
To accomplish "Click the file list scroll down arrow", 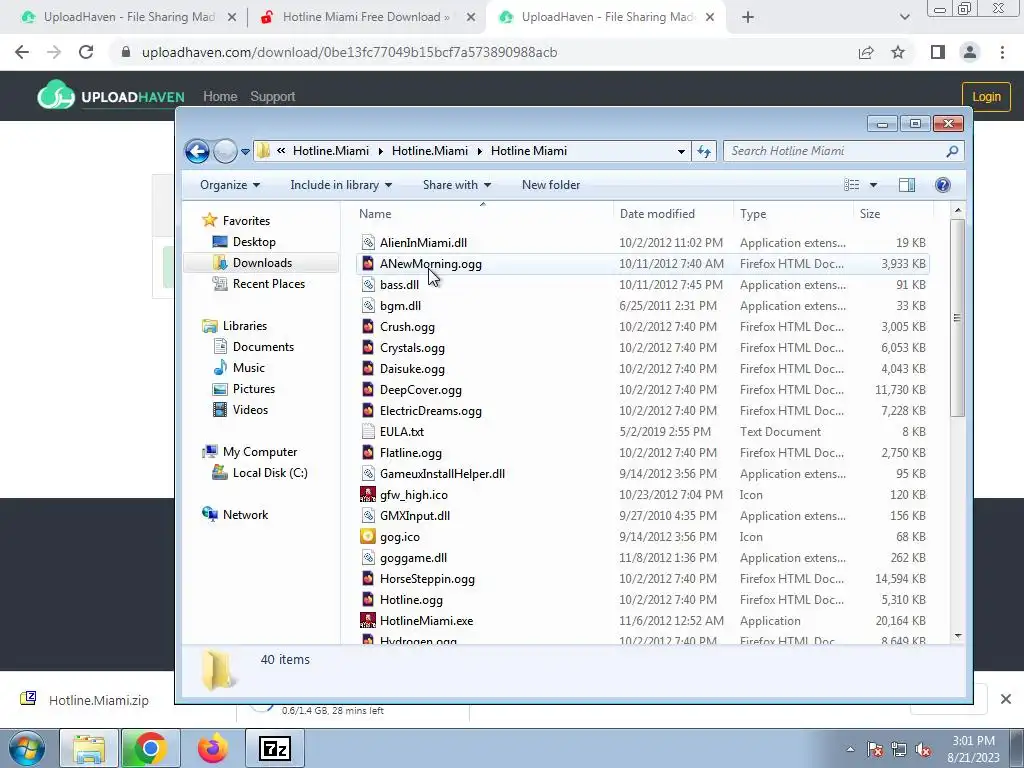I will (957, 635).
